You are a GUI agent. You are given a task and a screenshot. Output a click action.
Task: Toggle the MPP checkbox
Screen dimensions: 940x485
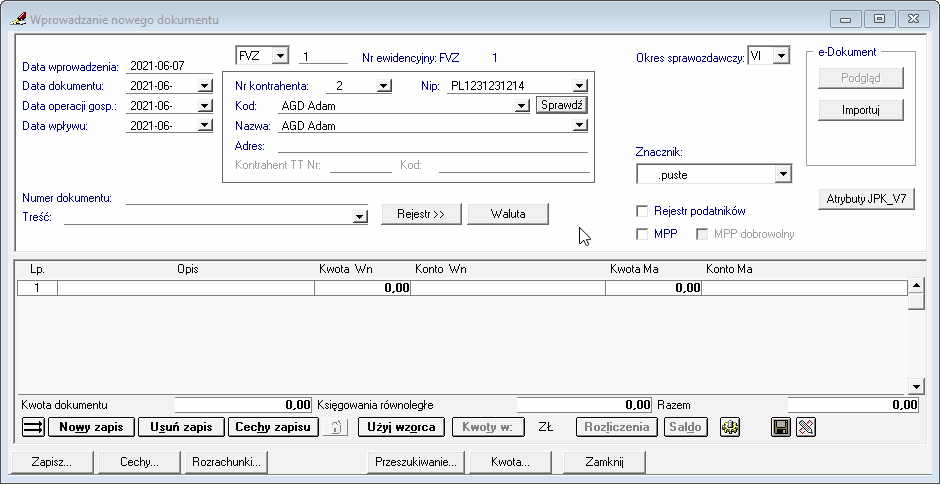pos(643,234)
